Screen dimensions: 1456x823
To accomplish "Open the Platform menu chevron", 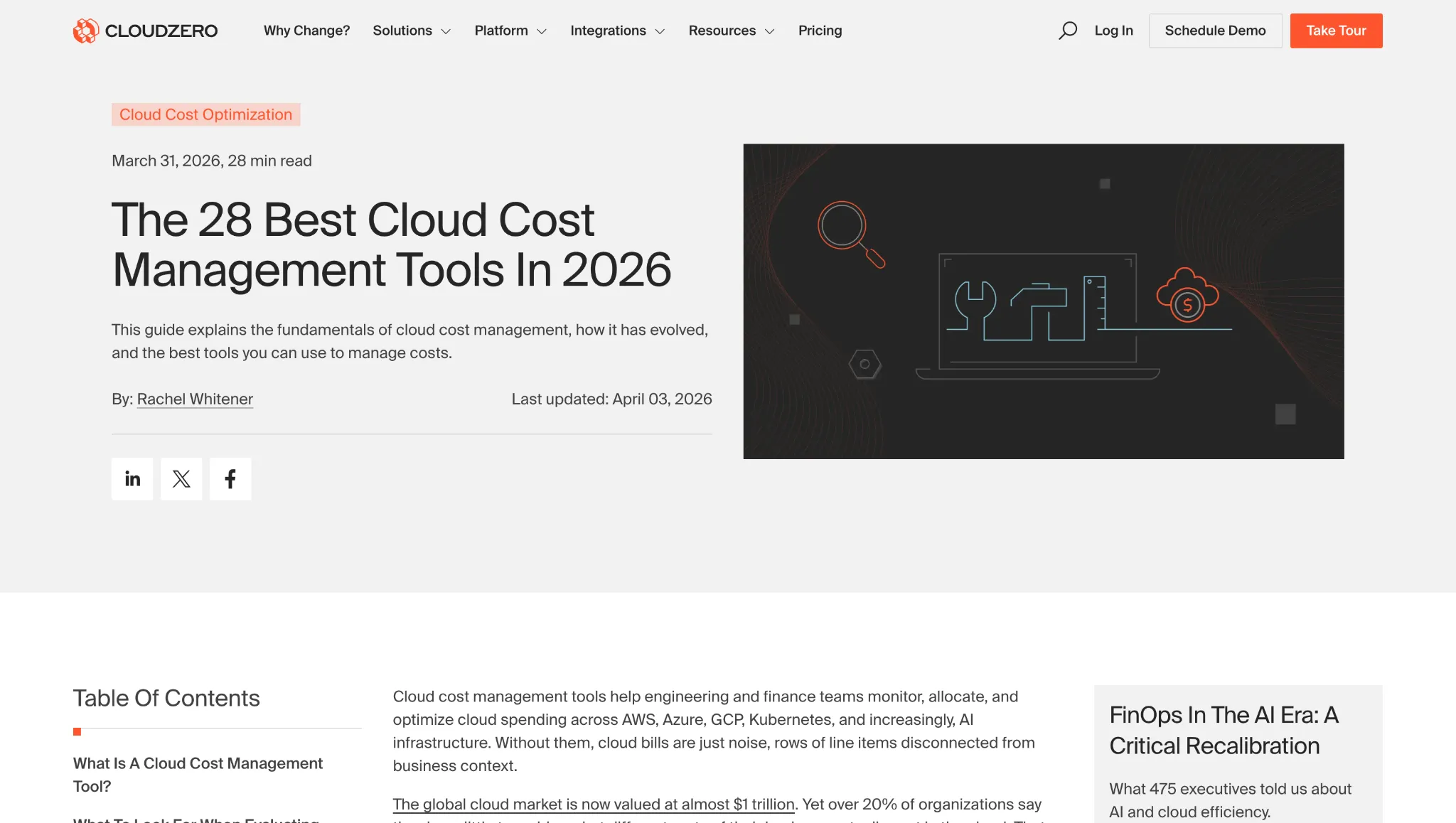I will pos(542,31).
